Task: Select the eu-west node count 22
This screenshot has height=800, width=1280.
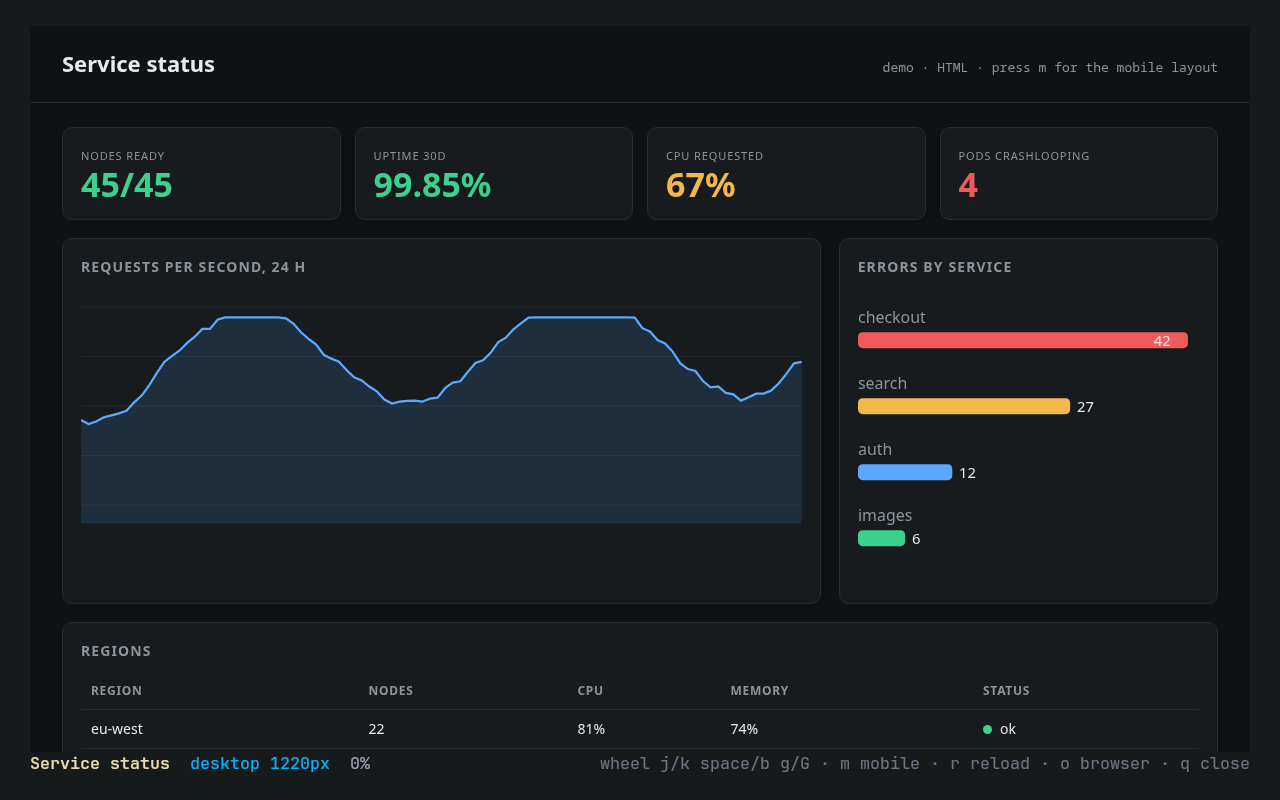Action: click(x=377, y=729)
